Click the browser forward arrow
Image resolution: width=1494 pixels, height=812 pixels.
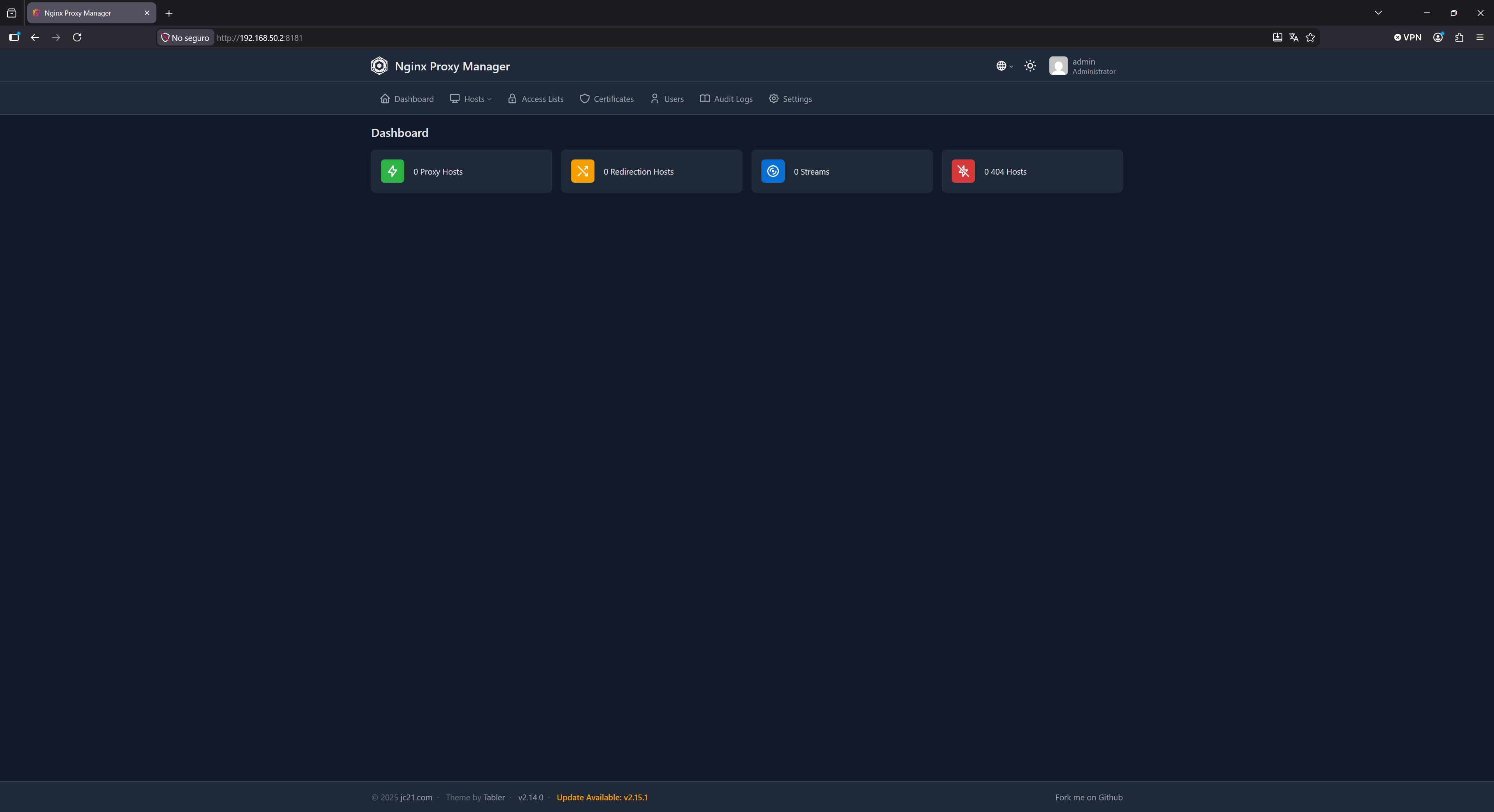click(56, 37)
